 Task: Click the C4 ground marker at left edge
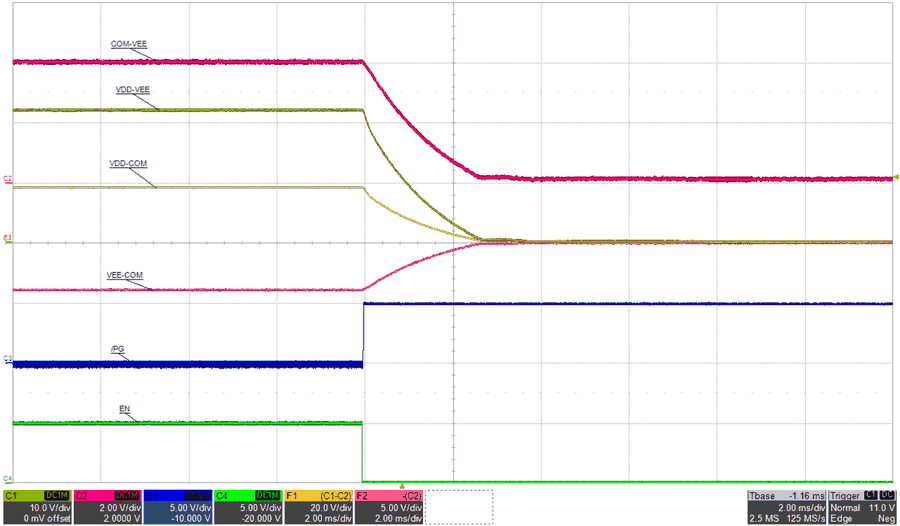[x=7, y=479]
